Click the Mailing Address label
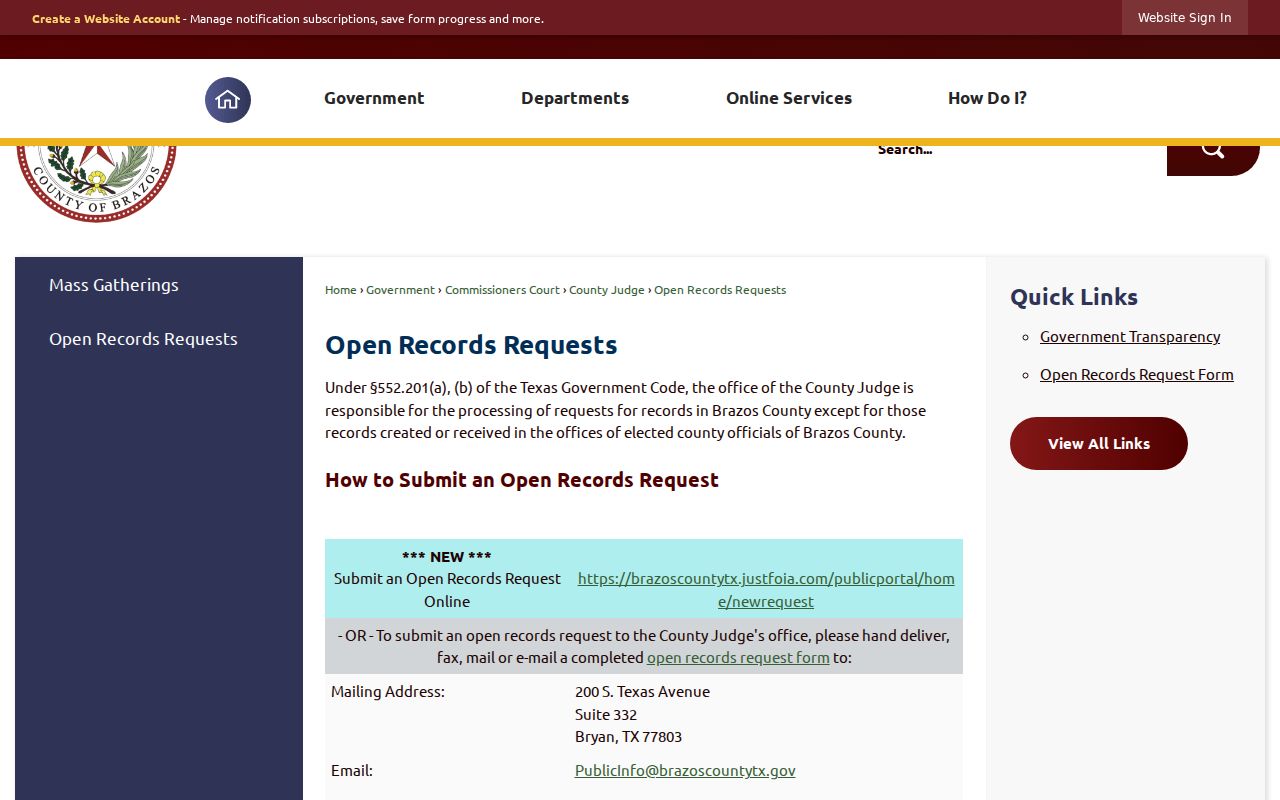 [388, 692]
